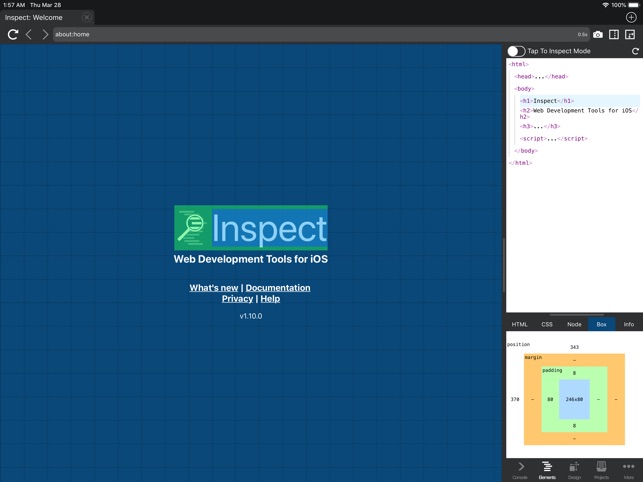Click the split-view layout icon

[x=614, y=34]
